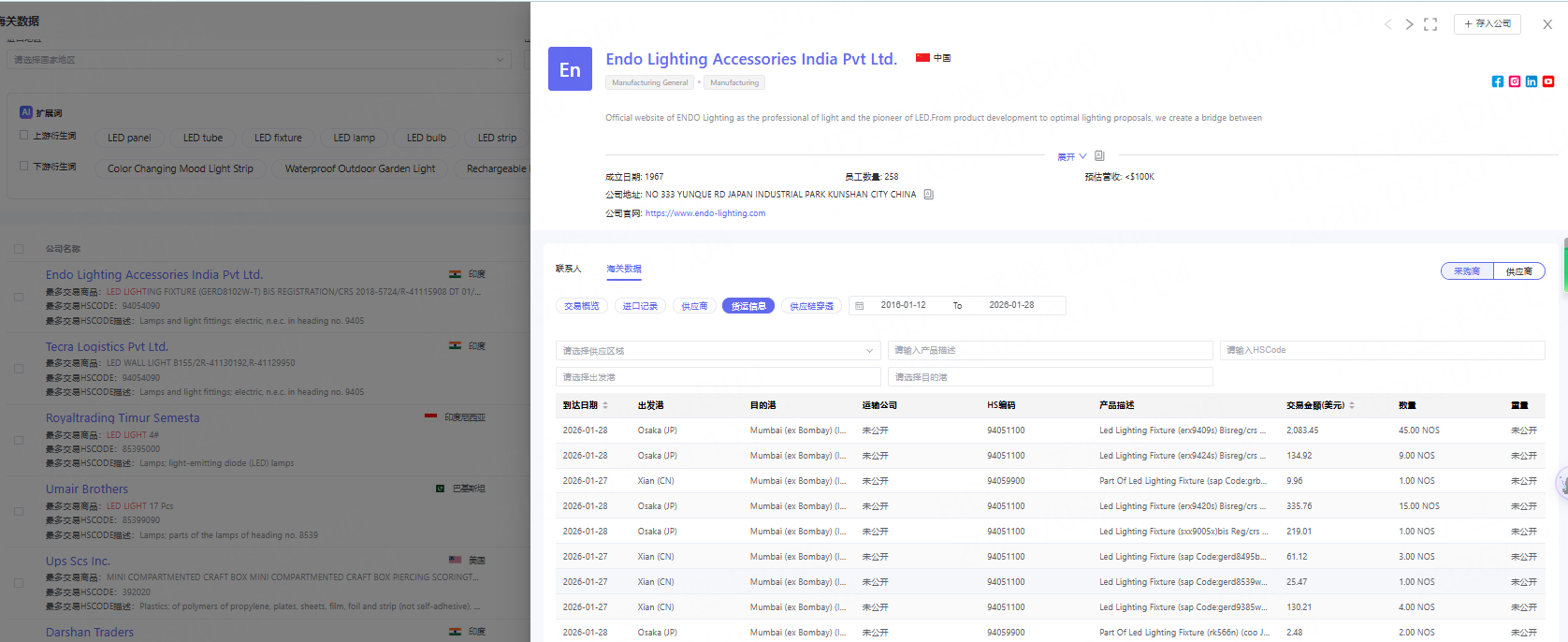Copy the company address with copy icon

[928, 195]
